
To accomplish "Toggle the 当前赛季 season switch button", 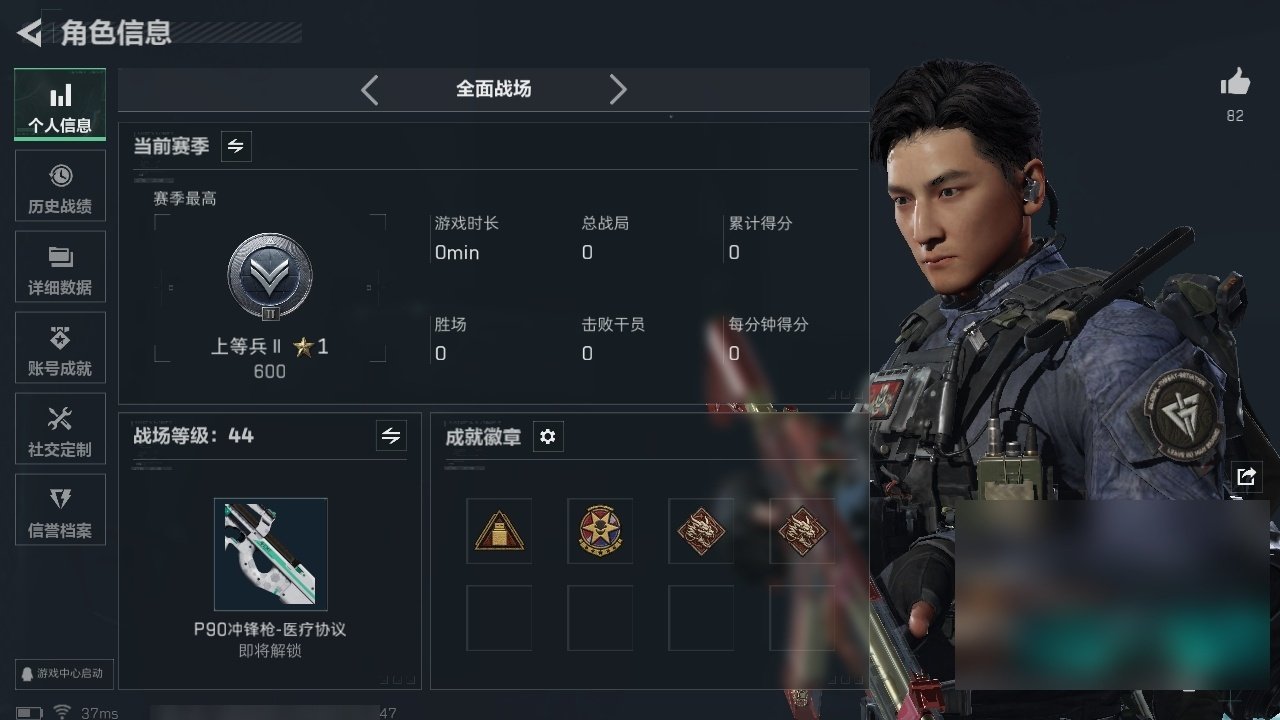I will [x=236, y=146].
